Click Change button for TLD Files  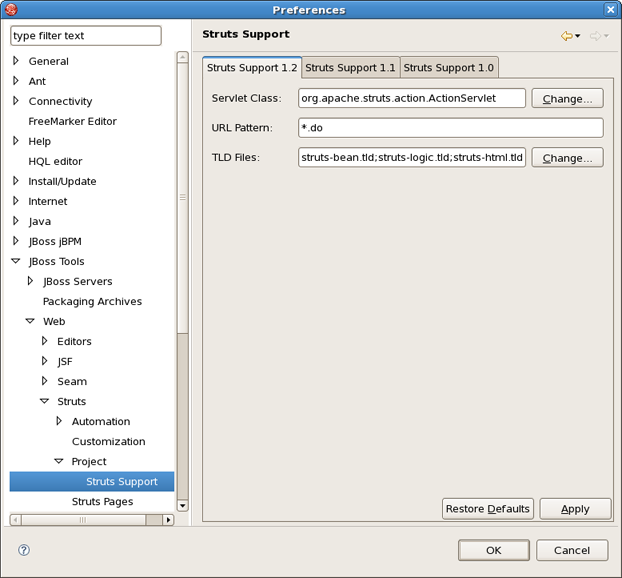pyautogui.click(x=567, y=158)
